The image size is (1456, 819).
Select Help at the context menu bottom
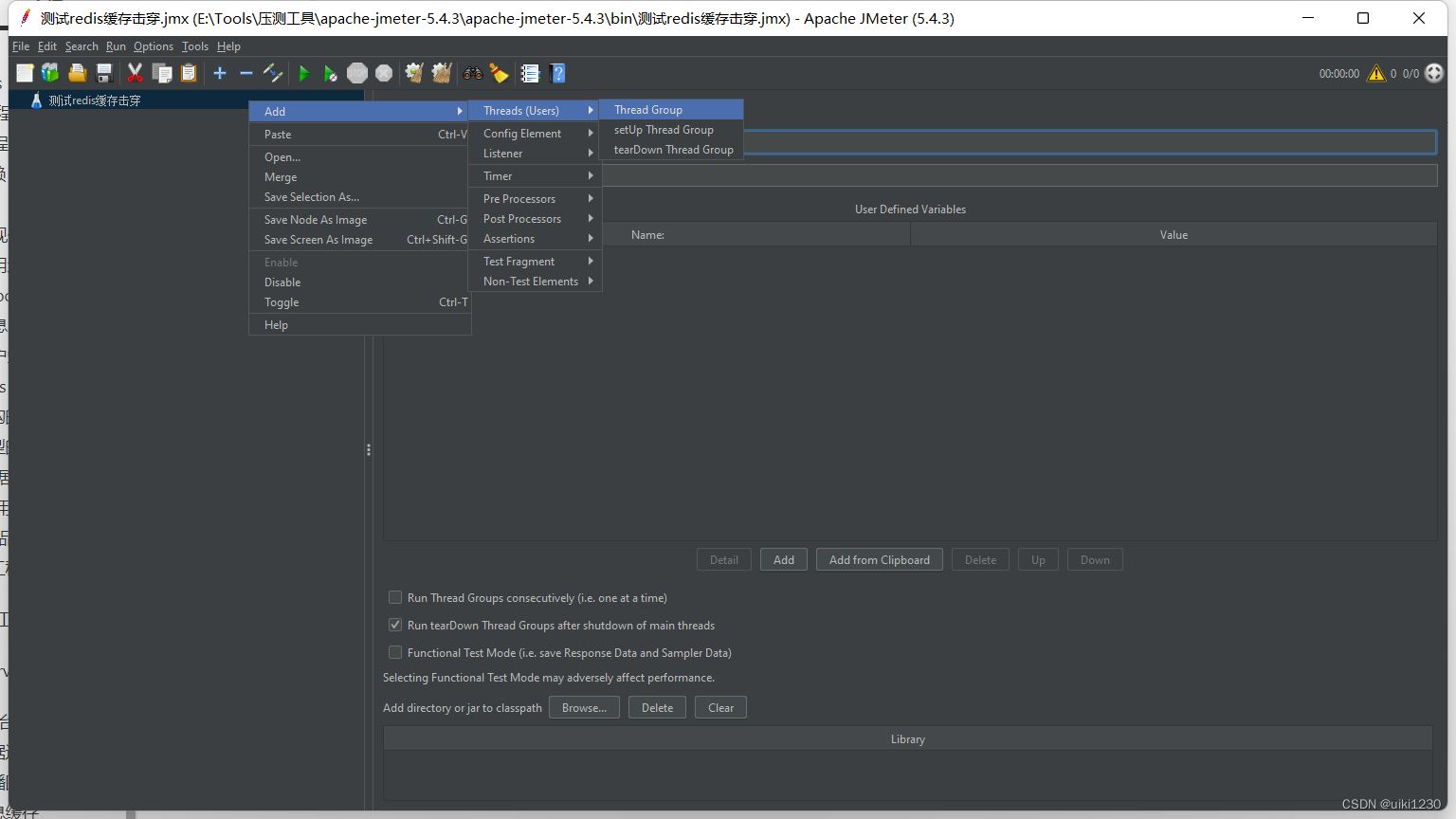pyautogui.click(x=360, y=325)
